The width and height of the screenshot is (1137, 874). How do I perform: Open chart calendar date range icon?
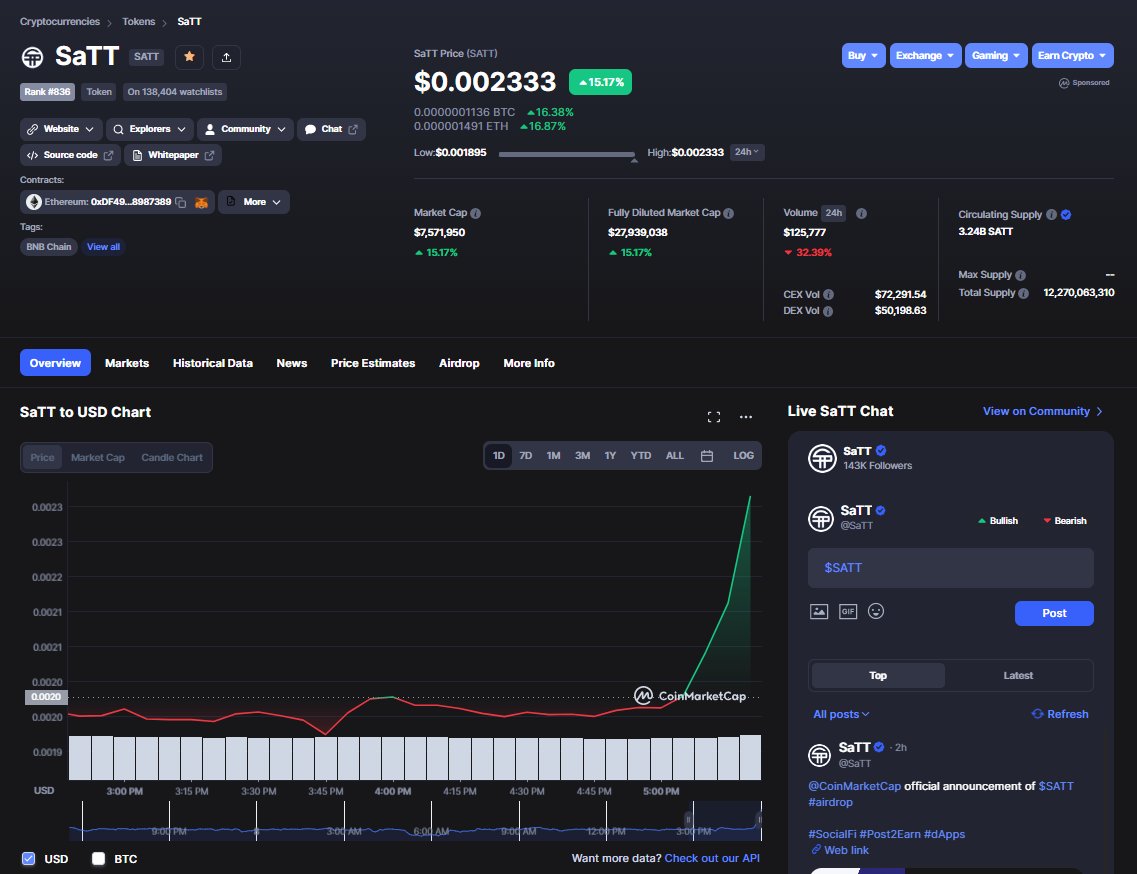point(707,455)
